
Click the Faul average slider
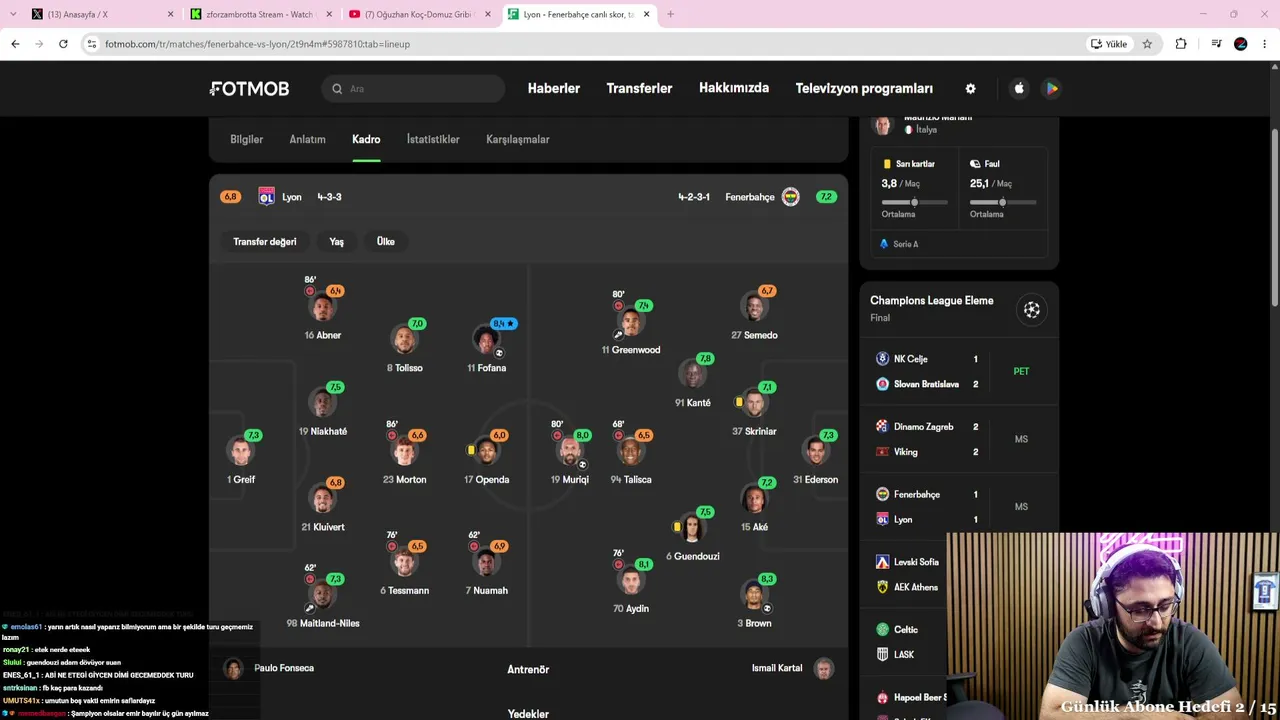coord(1002,202)
